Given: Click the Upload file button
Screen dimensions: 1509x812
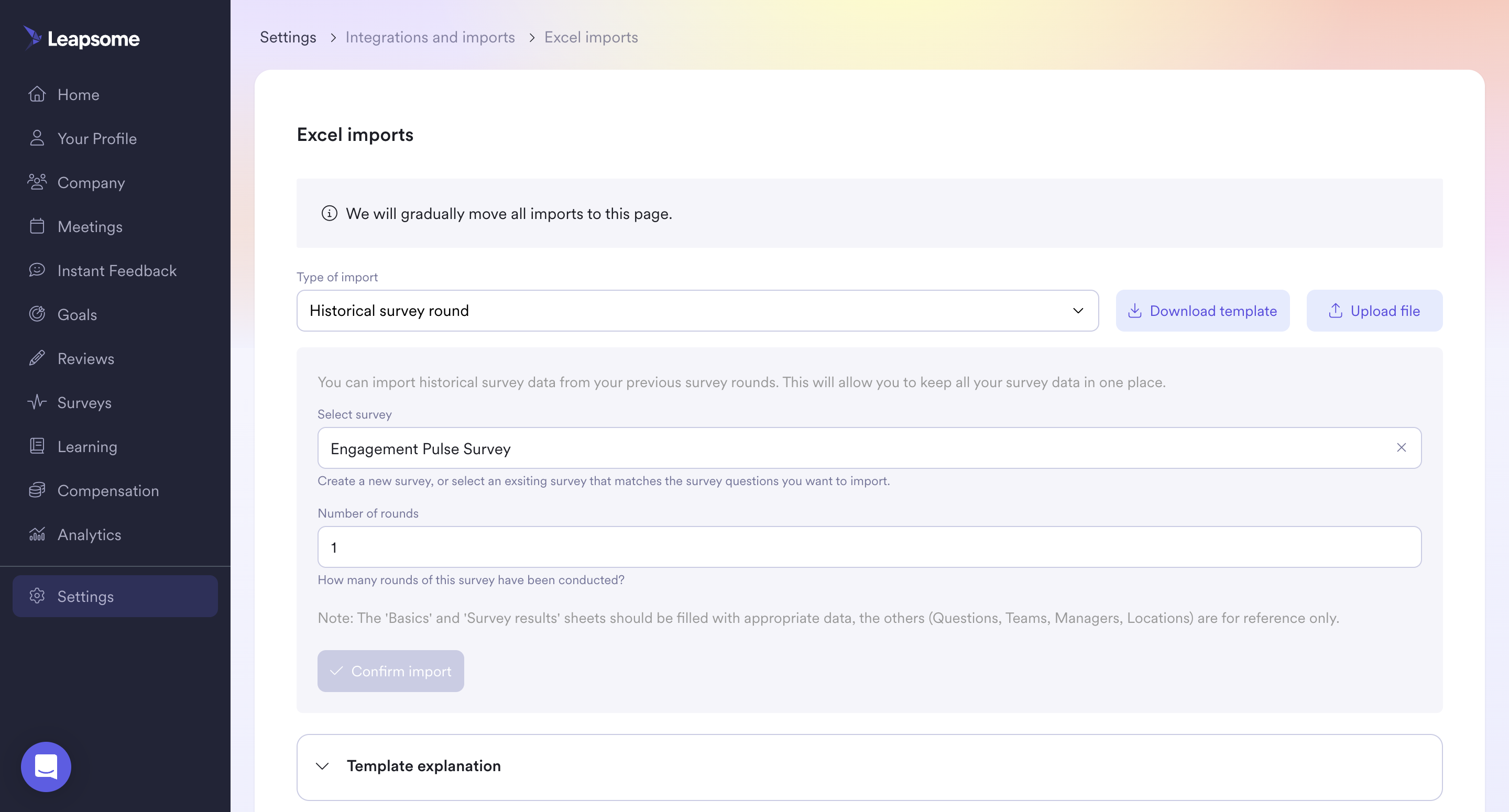Looking at the screenshot, I should [x=1374, y=311].
